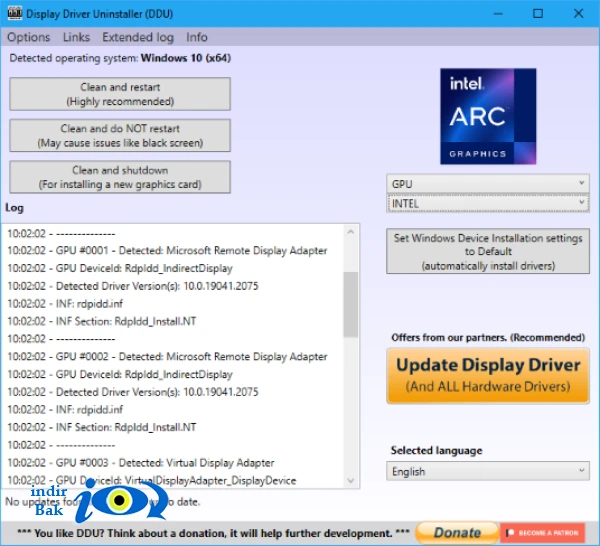Click the 'Selected language' label
This screenshot has width=600, height=546.
436,450
